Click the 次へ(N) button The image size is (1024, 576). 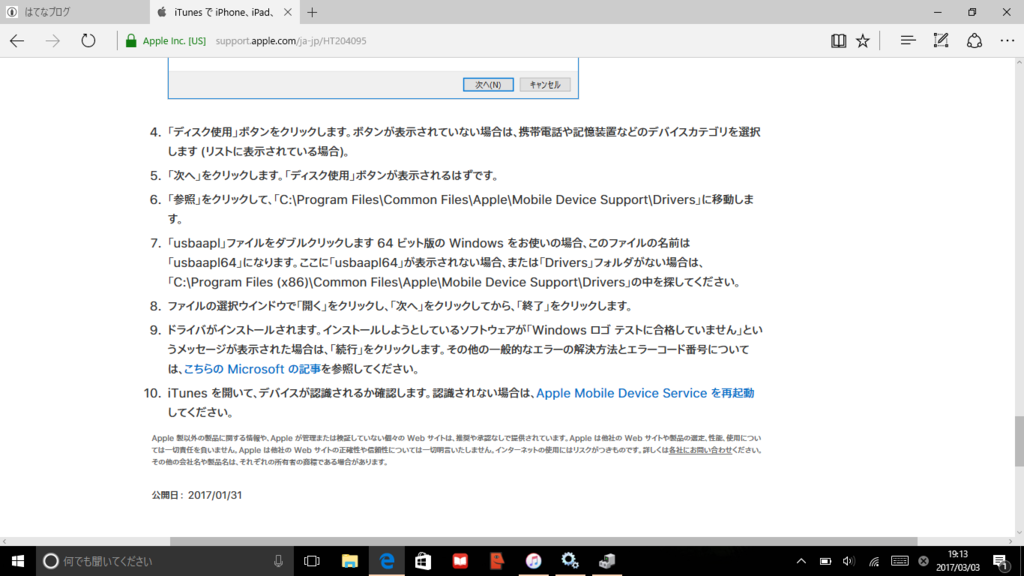488,84
